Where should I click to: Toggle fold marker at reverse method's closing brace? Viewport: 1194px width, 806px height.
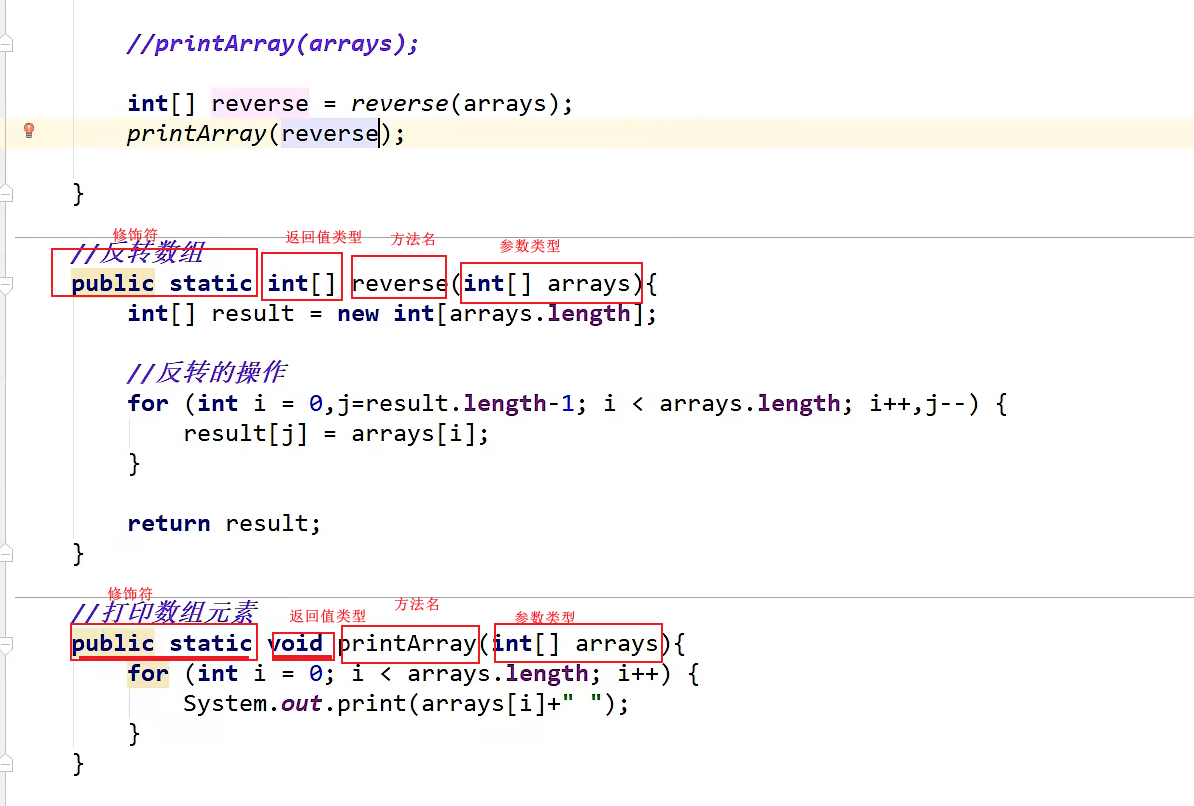(6, 554)
